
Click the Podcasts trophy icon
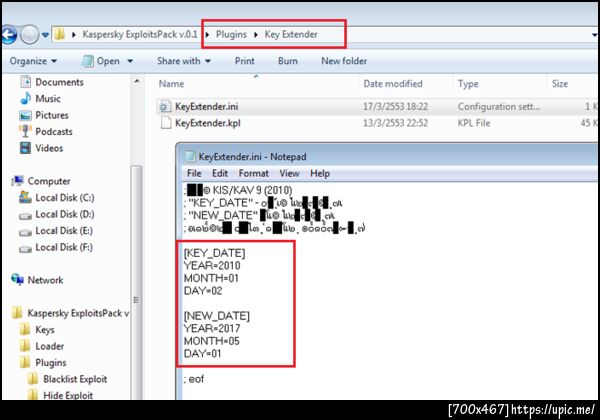(25, 131)
